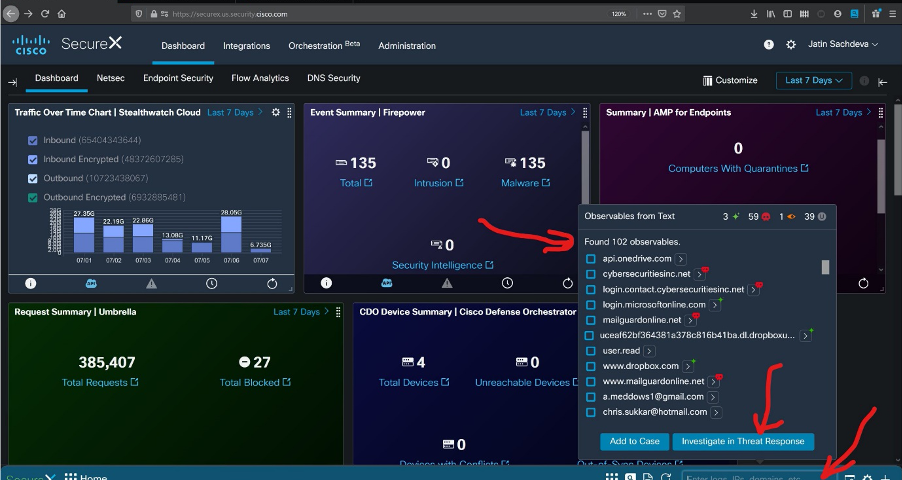The width and height of the screenshot is (902, 480).
Task: Collapse right panel arrow icon
Action: pyautogui.click(x=882, y=82)
